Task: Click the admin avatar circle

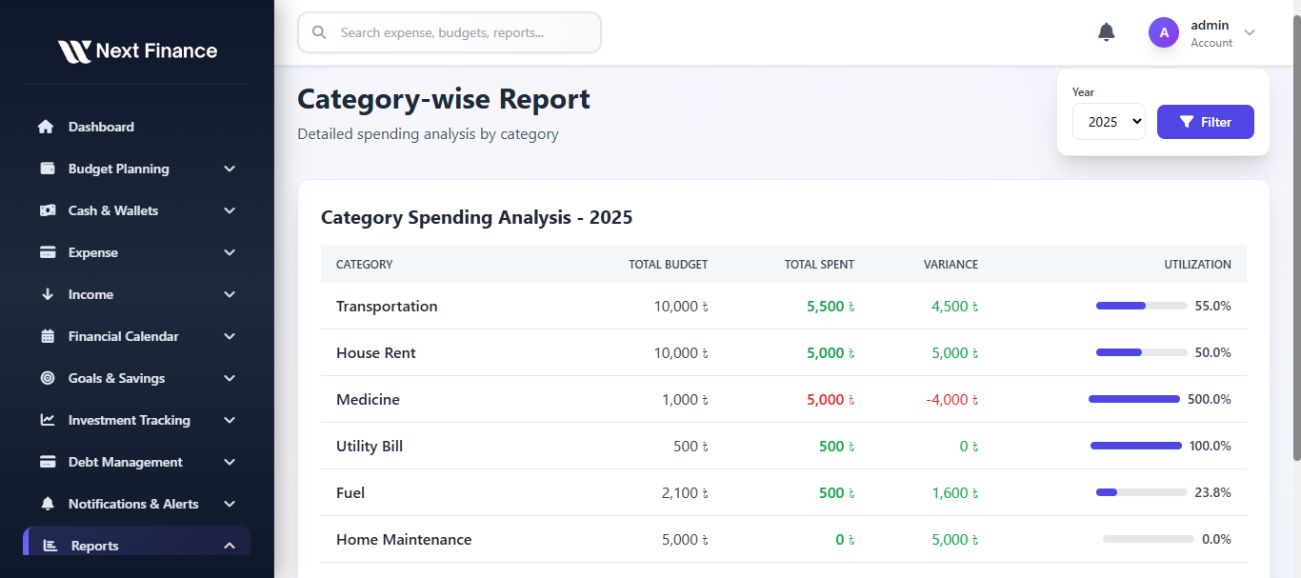Action: [1163, 33]
